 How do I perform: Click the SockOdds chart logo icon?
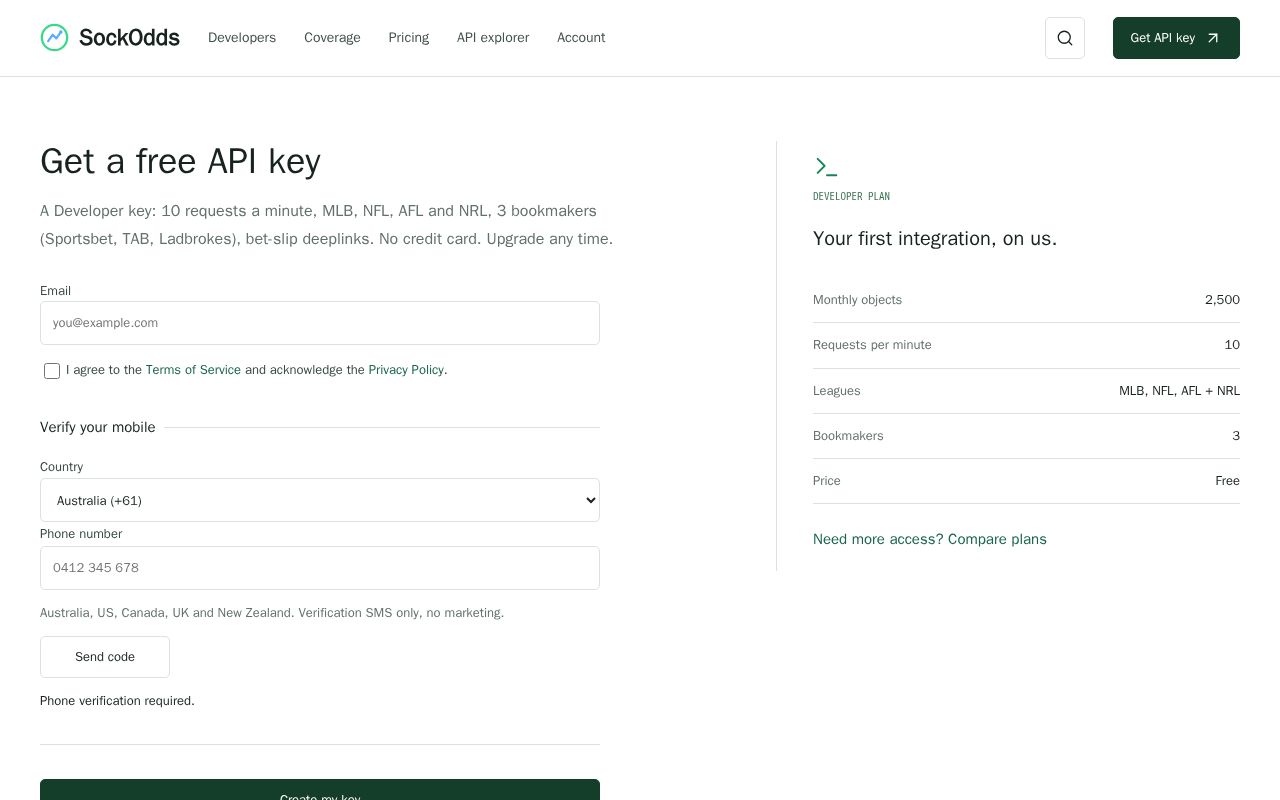[54, 38]
